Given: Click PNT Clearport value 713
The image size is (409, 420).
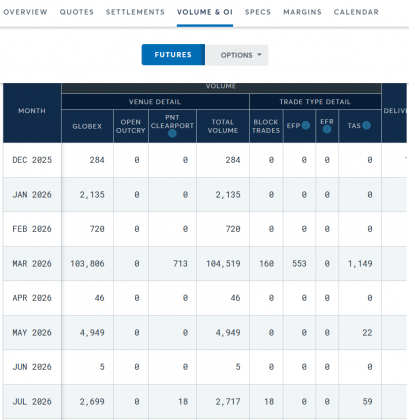Looking at the screenshot, I should pyautogui.click(x=180, y=264).
